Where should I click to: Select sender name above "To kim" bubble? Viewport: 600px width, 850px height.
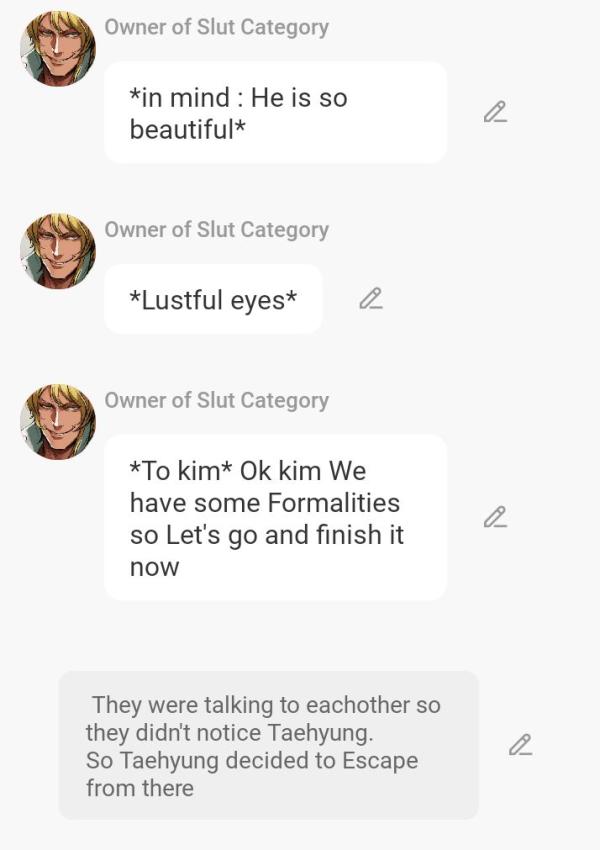216,401
